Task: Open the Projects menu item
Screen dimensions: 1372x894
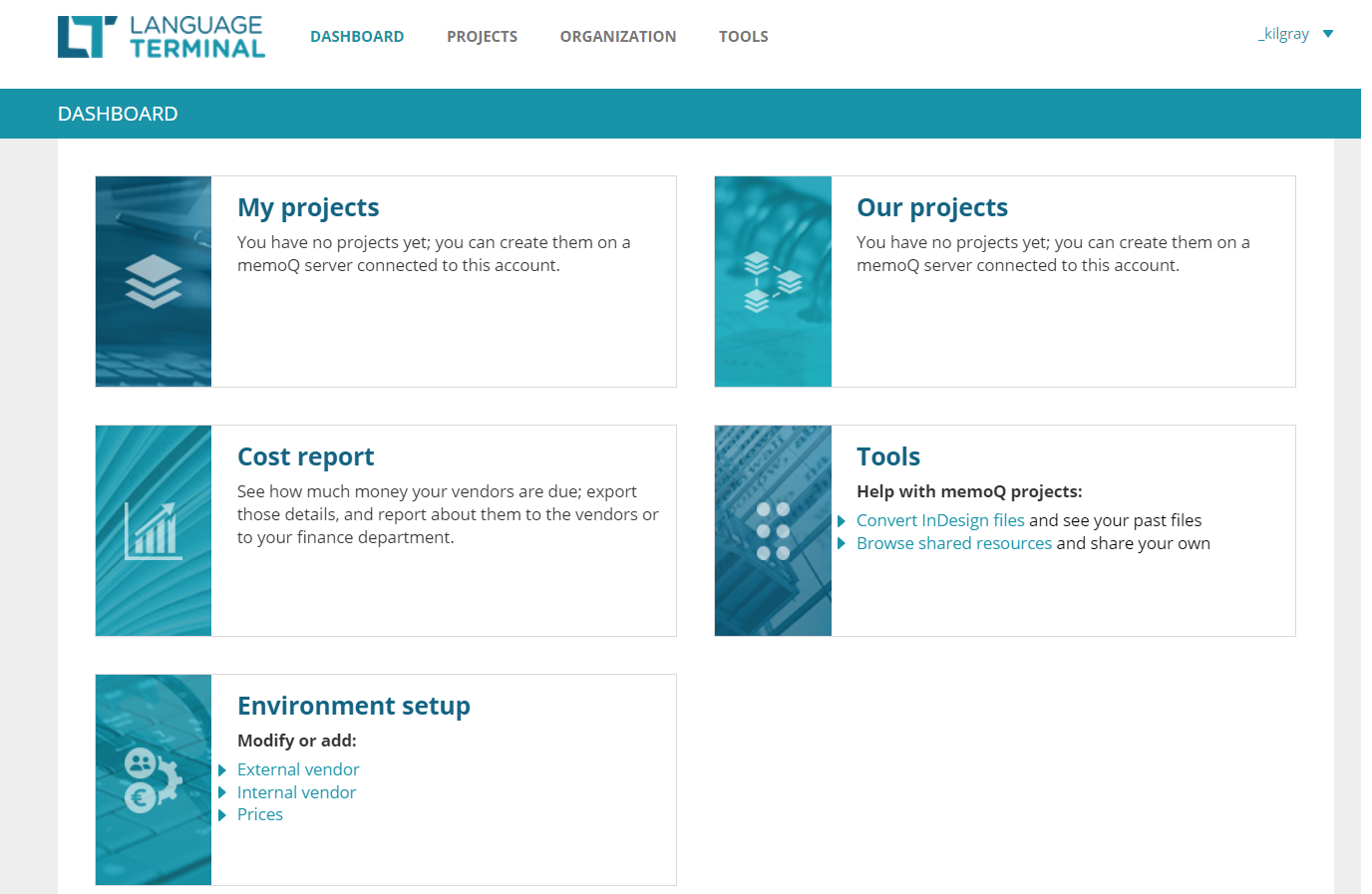Action: (482, 37)
